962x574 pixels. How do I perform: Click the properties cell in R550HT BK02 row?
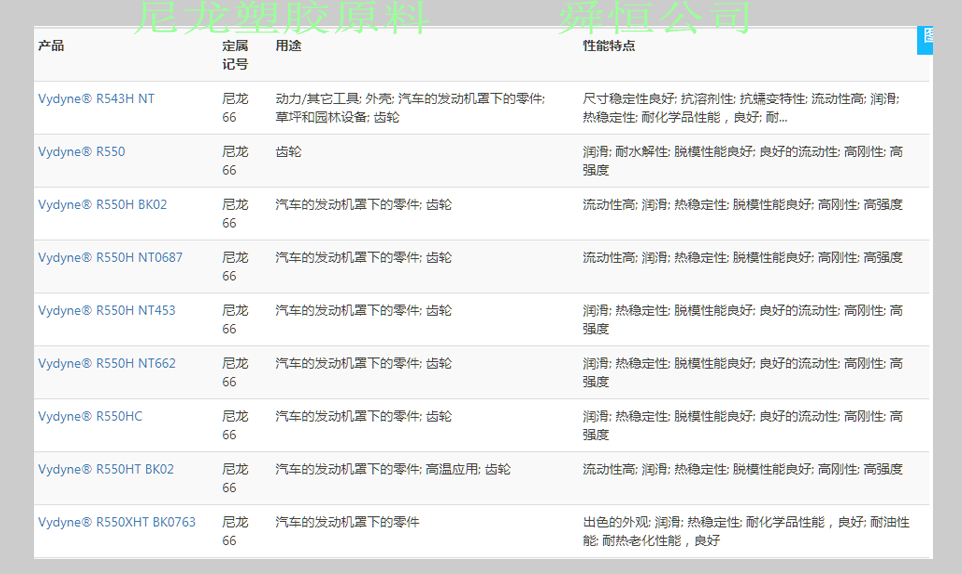[x=743, y=469]
